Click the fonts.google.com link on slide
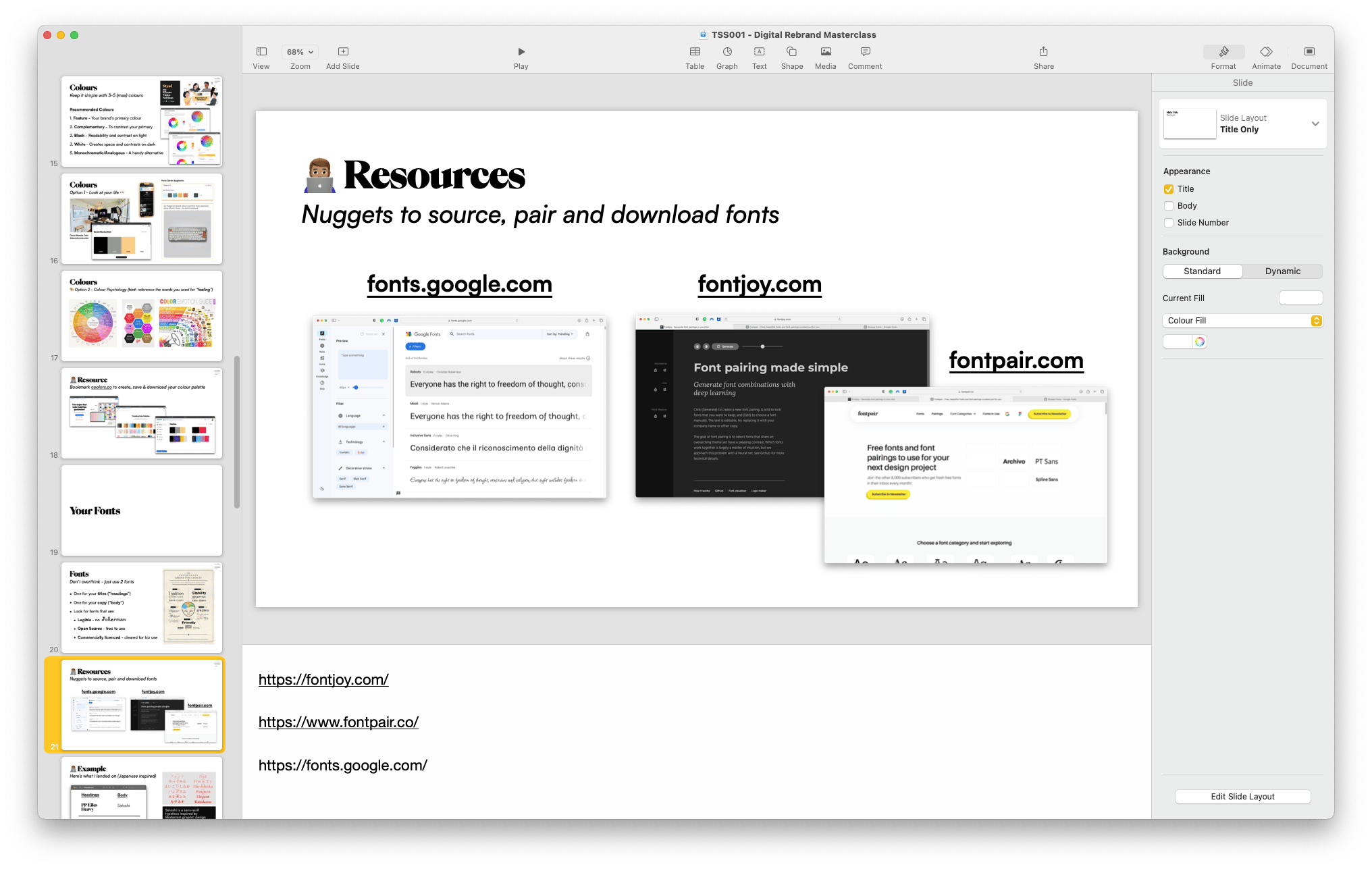Viewport: 1372px width, 869px height. 460,284
